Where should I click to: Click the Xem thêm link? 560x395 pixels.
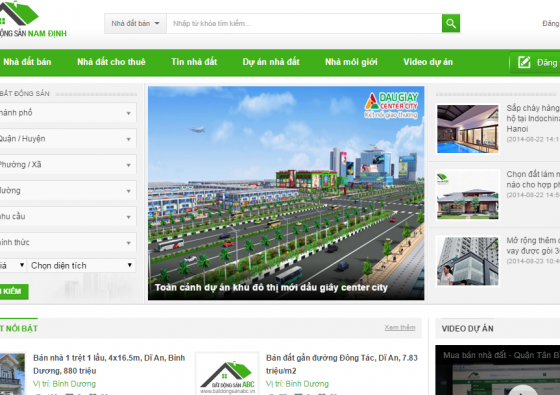tap(400, 328)
